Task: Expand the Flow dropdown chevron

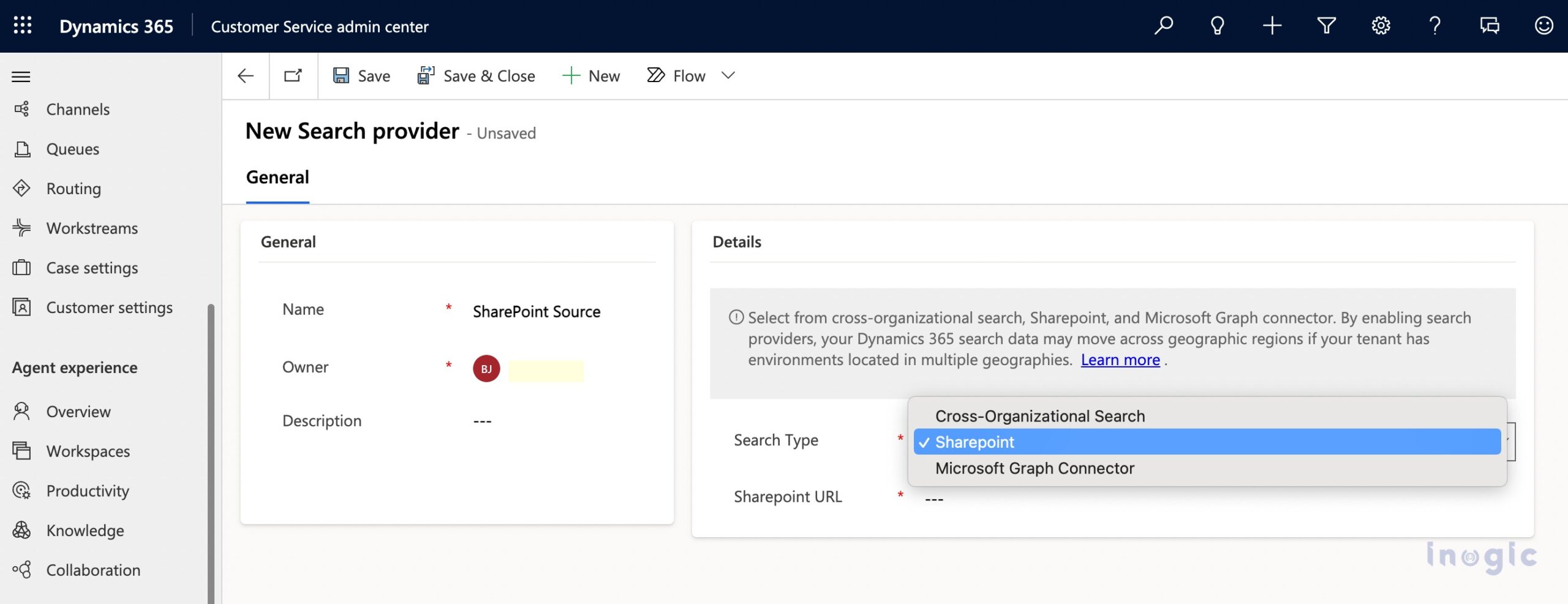Action: coord(728,76)
